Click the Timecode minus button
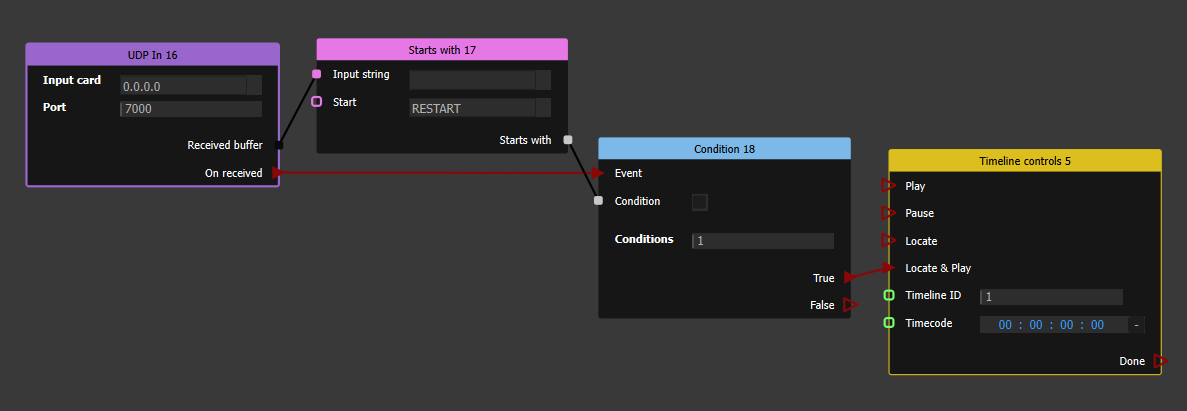 coord(1136,324)
